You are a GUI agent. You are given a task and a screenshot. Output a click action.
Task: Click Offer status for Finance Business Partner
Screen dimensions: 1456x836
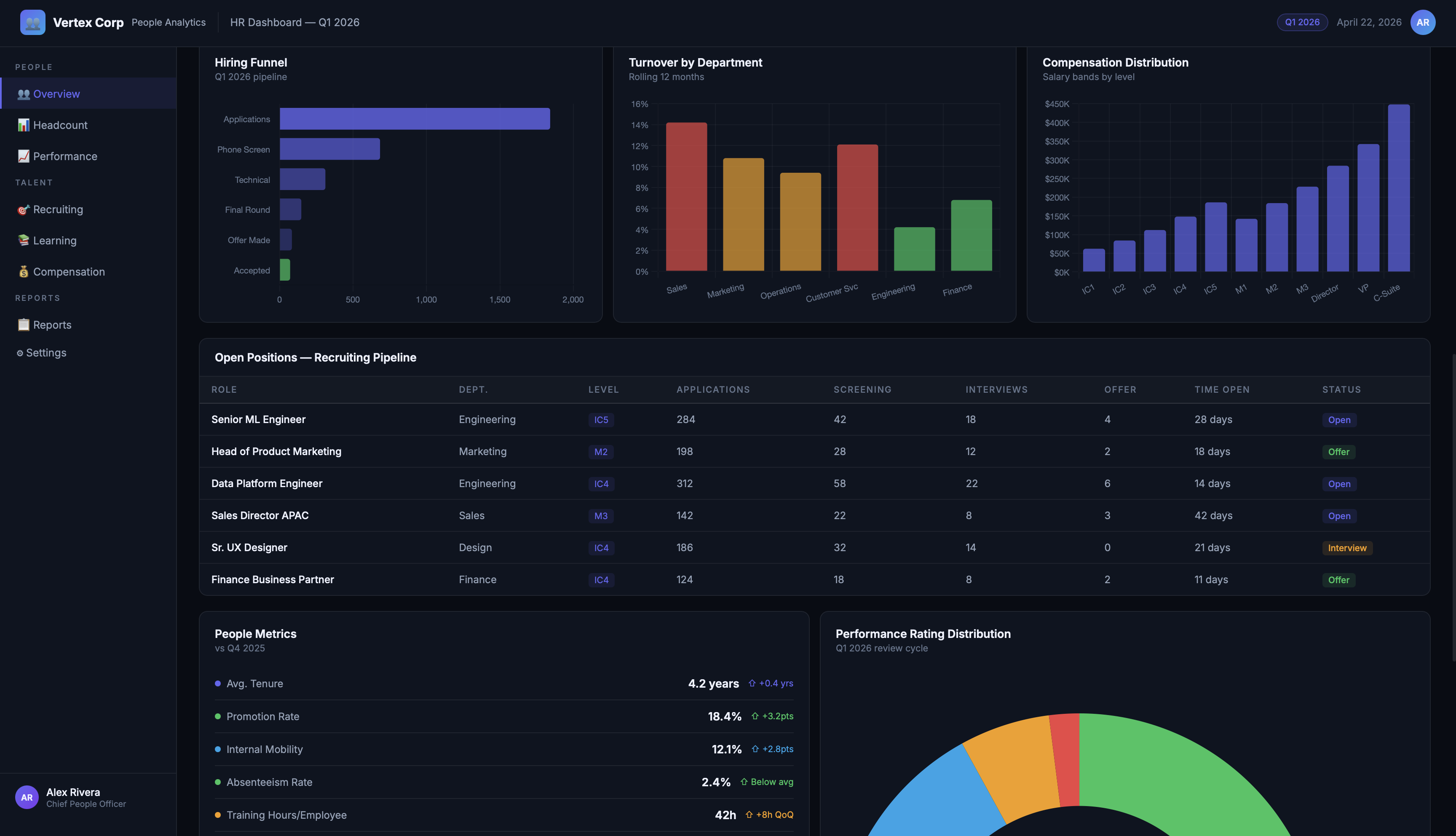(1338, 580)
